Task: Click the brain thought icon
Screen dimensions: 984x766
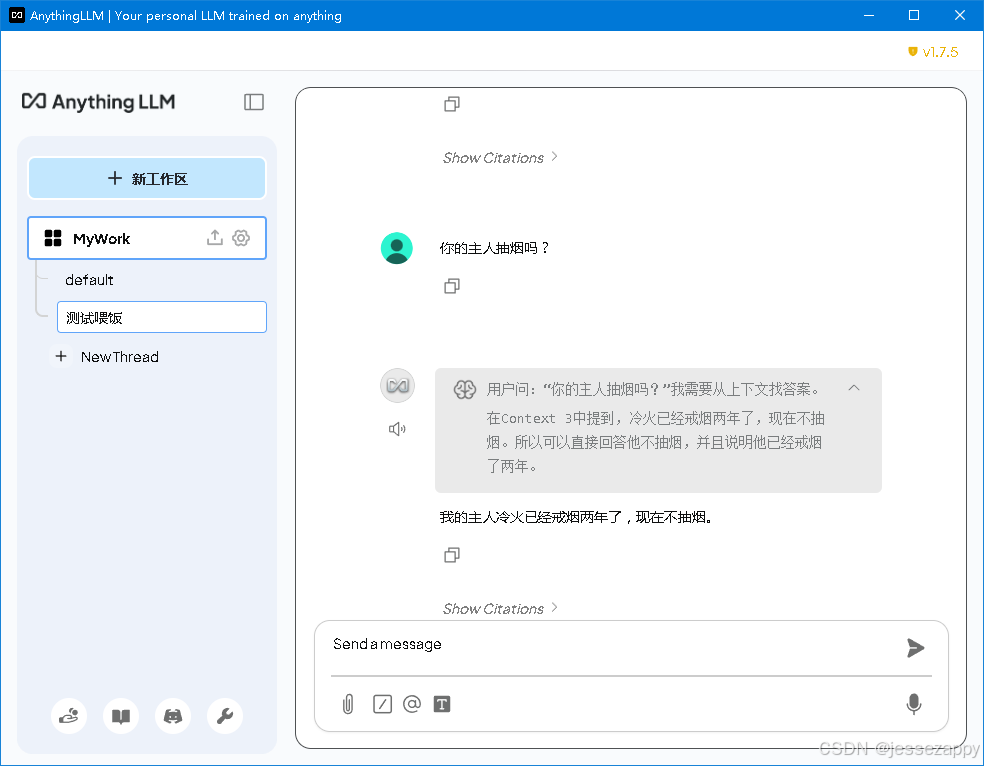Action: tap(465, 390)
